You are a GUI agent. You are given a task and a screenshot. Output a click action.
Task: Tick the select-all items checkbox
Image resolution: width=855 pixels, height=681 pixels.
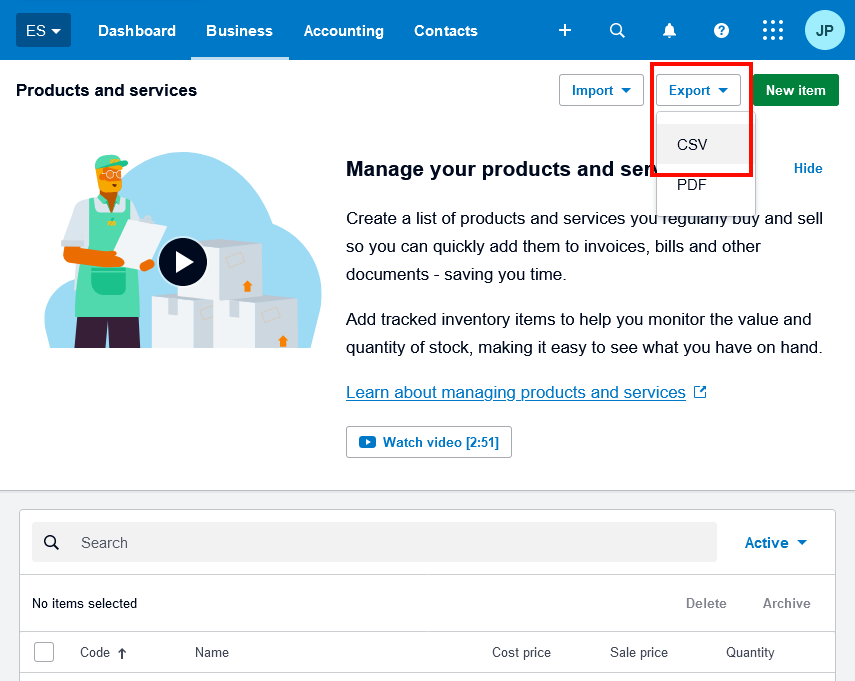coord(44,651)
